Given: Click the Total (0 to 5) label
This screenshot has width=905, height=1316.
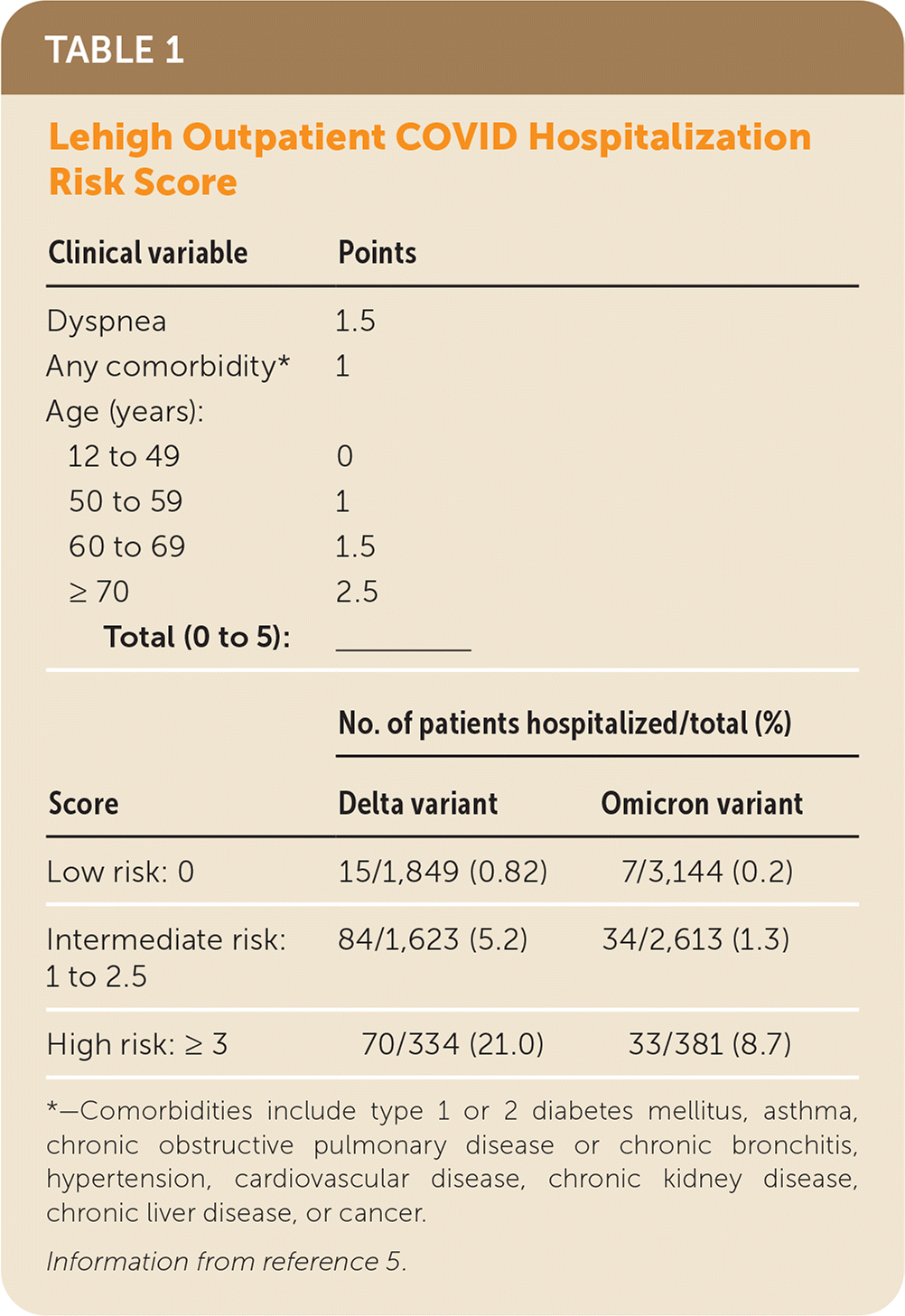Looking at the screenshot, I should 197,638.
